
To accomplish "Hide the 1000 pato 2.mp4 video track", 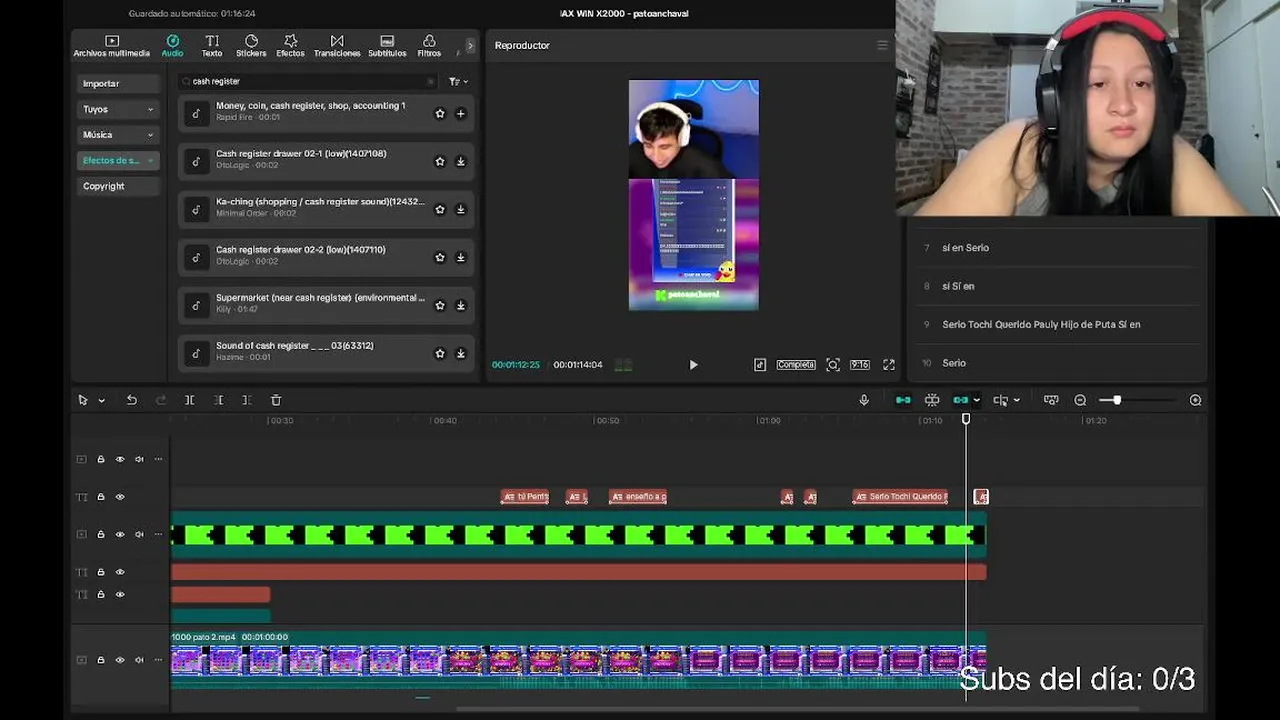I will point(120,660).
